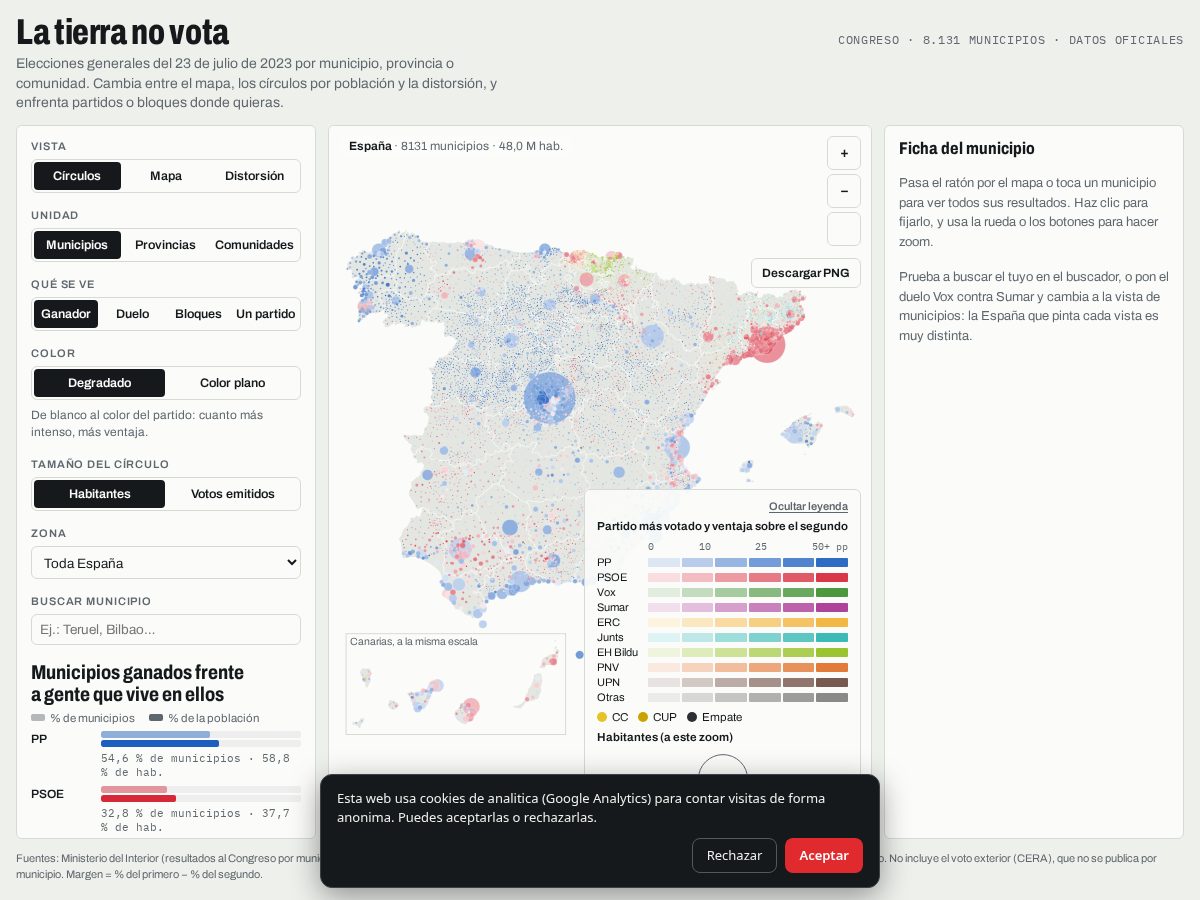Viewport: 1200px width, 900px height.
Task: Switch view to Mapa
Action: [166, 176]
